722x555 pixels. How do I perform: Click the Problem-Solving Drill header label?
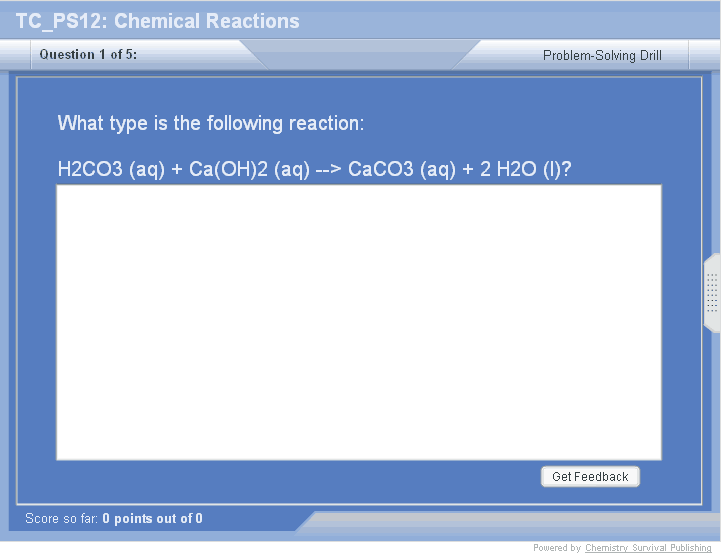click(602, 56)
